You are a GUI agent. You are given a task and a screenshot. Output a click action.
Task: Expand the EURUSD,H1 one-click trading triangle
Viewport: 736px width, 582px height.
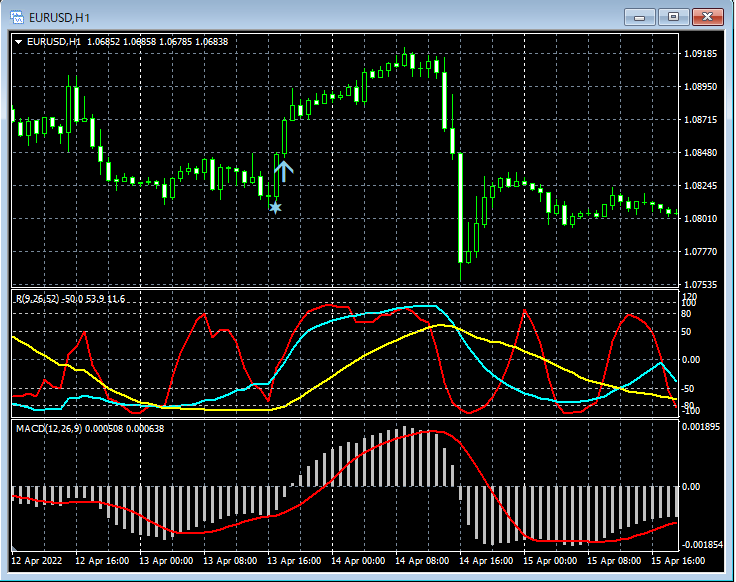(x=18, y=42)
